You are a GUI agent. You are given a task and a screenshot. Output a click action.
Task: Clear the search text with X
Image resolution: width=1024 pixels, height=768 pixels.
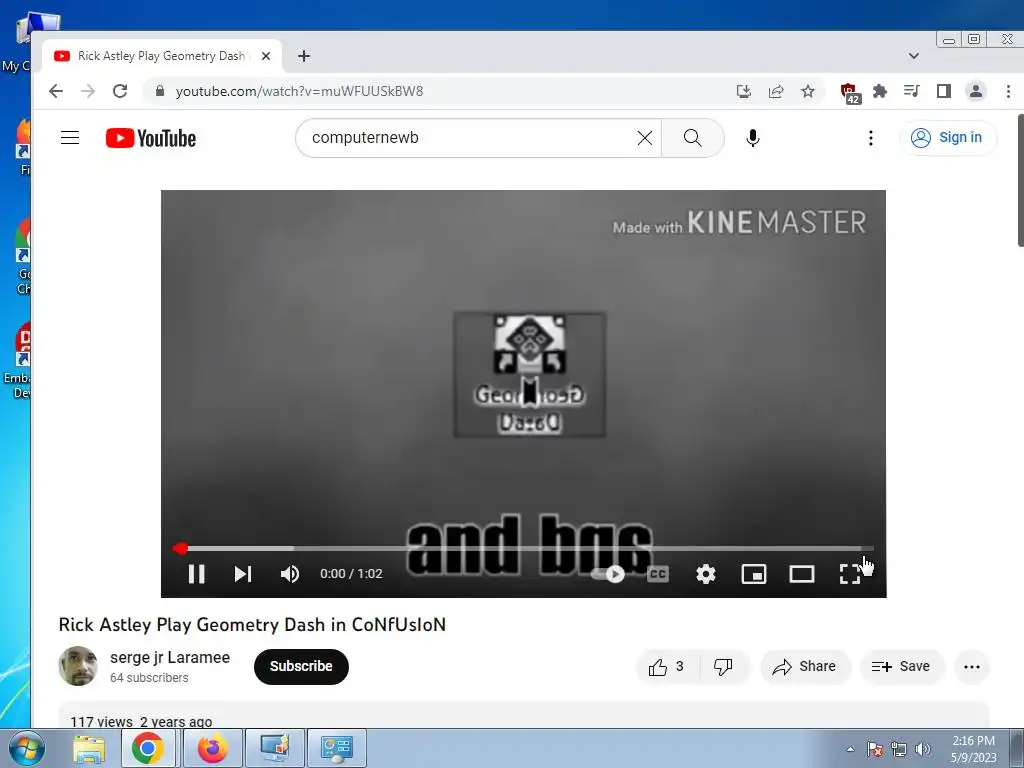645,138
